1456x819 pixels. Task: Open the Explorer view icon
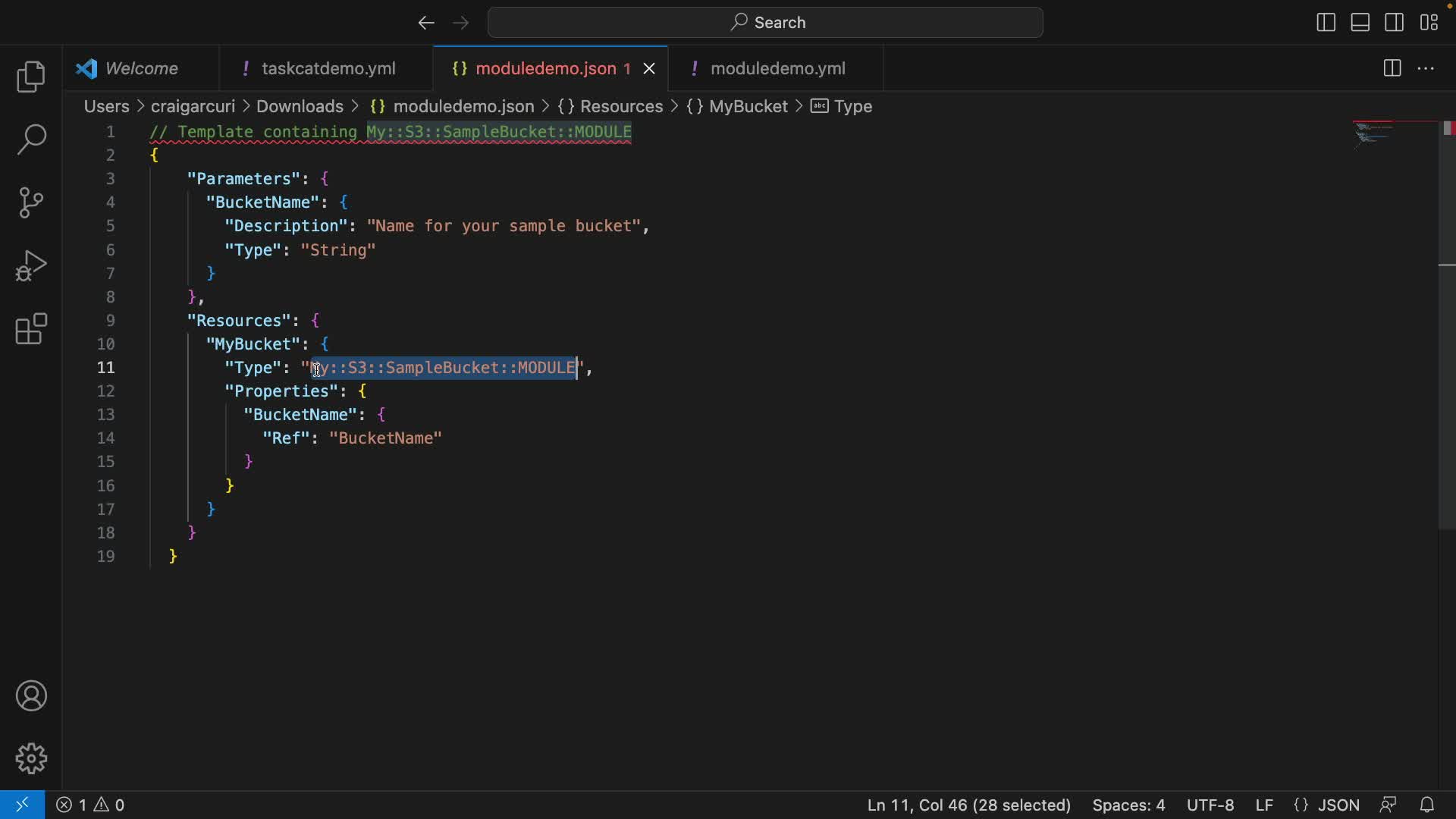coord(31,77)
